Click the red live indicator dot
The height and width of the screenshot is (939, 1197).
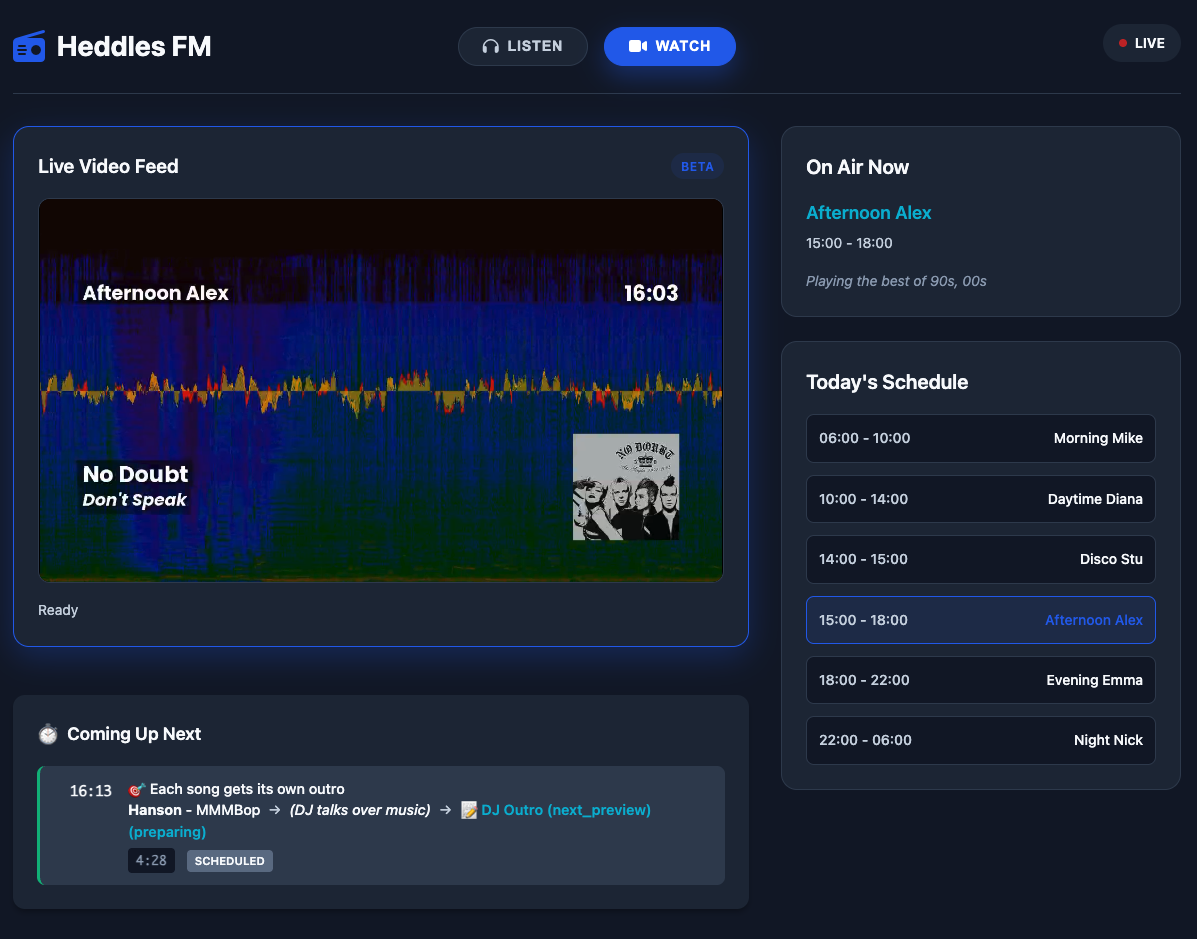pyautogui.click(x=1123, y=43)
